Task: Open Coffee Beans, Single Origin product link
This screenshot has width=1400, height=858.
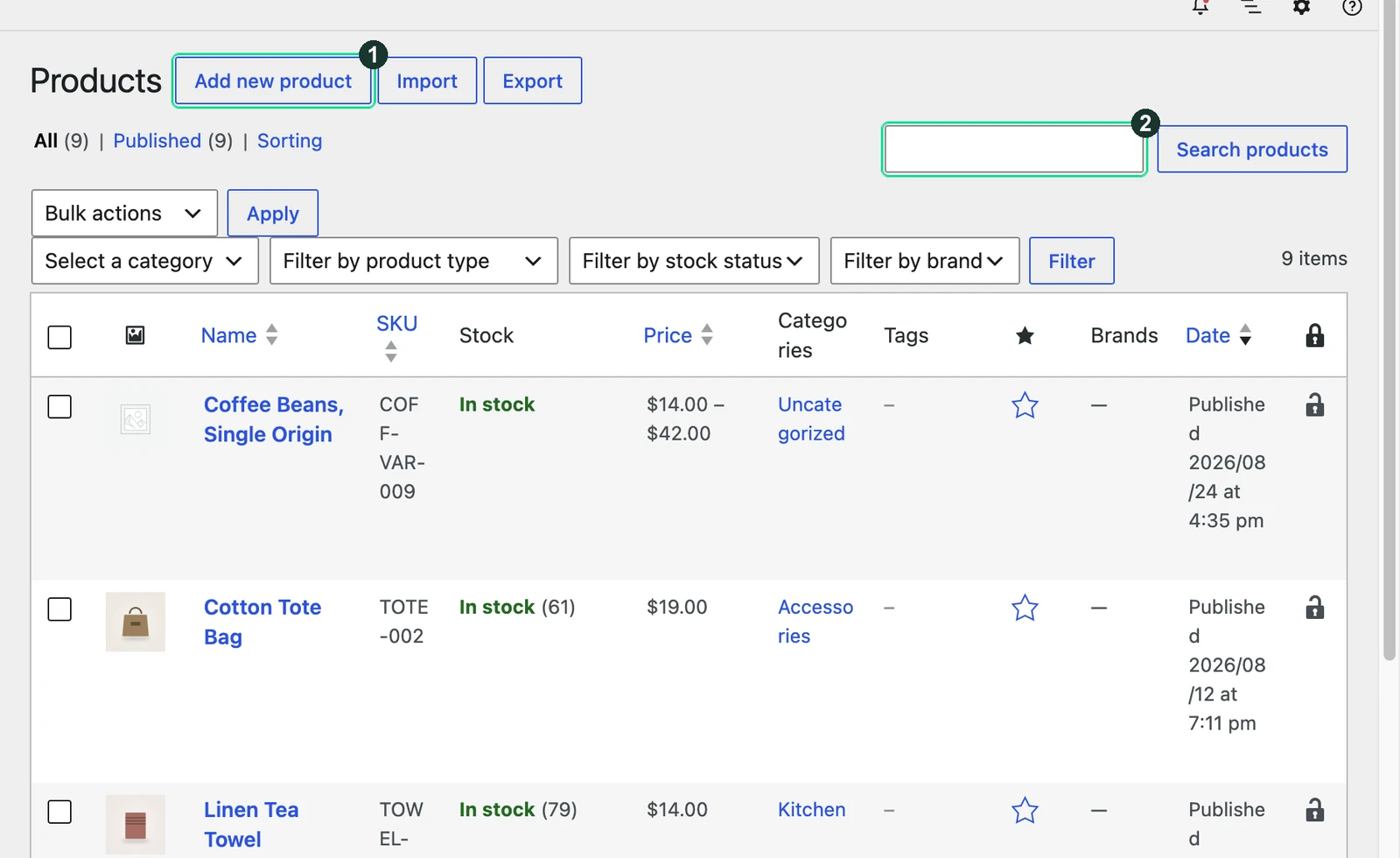Action: 274,419
